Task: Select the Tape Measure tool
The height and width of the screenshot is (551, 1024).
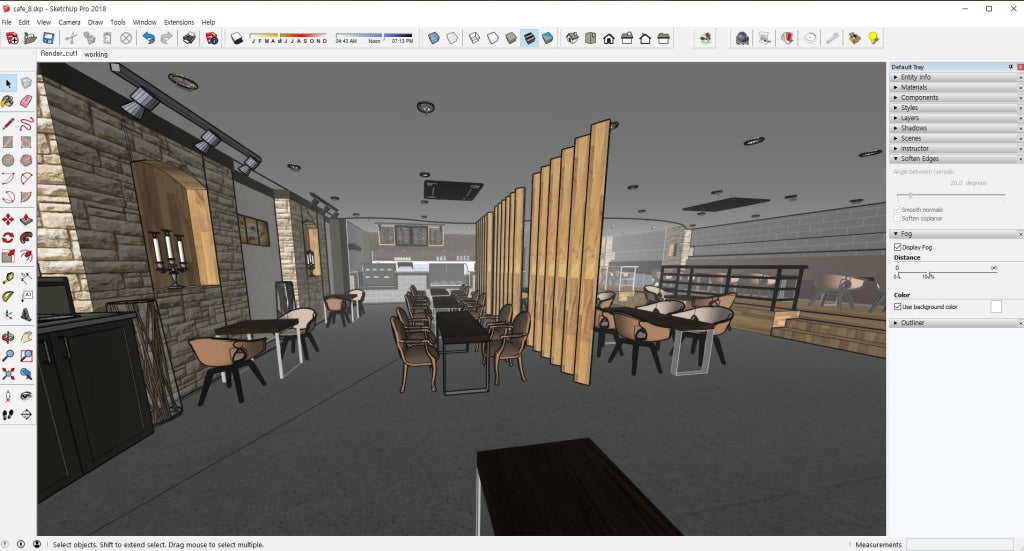Action: [x=8, y=278]
